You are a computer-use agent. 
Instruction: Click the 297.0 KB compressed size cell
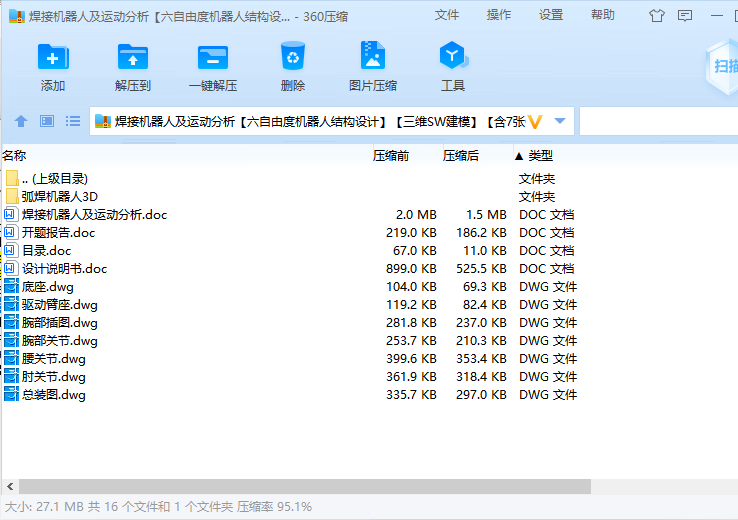481,394
